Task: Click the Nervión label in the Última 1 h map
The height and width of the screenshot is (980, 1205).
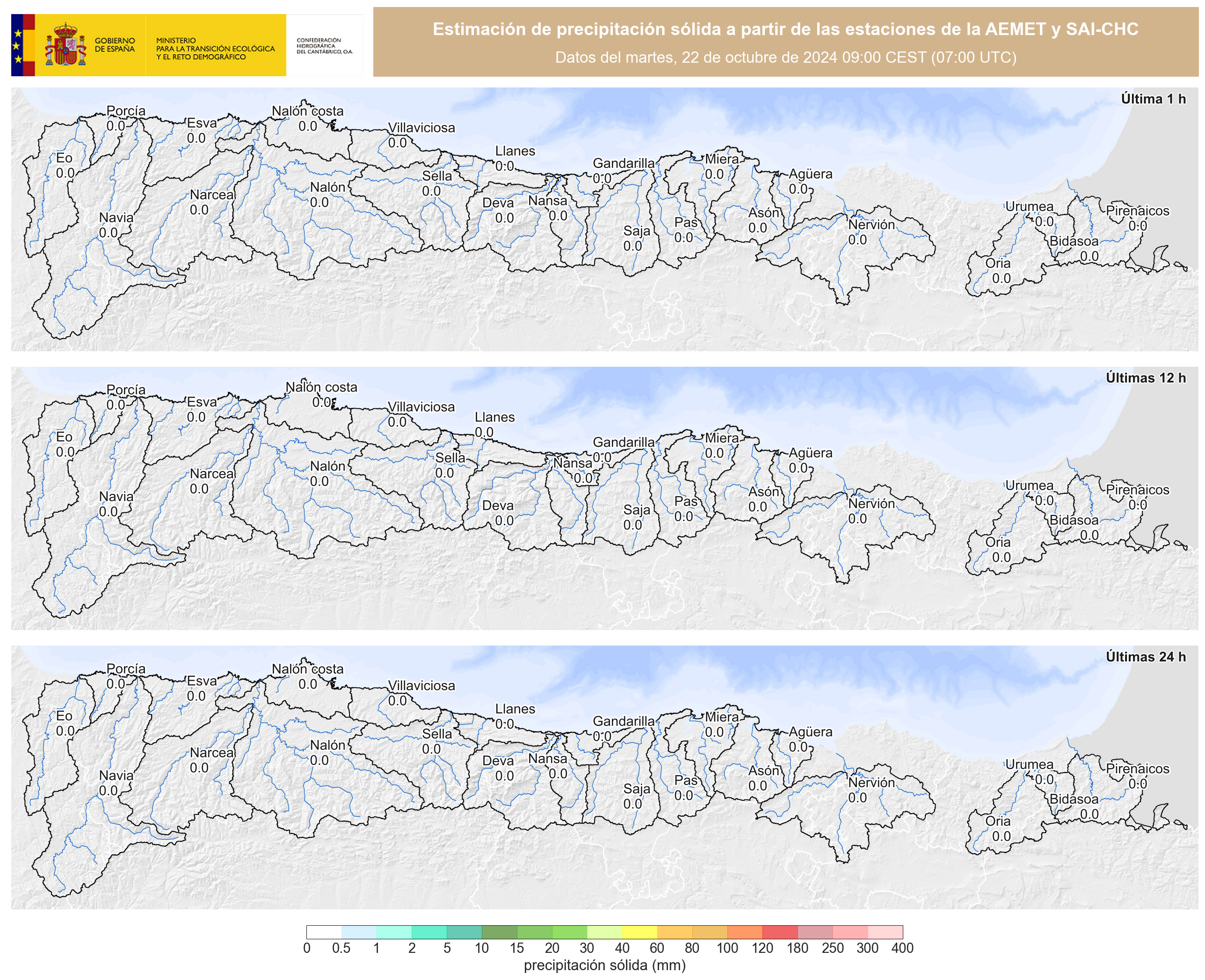Action: tap(871, 225)
